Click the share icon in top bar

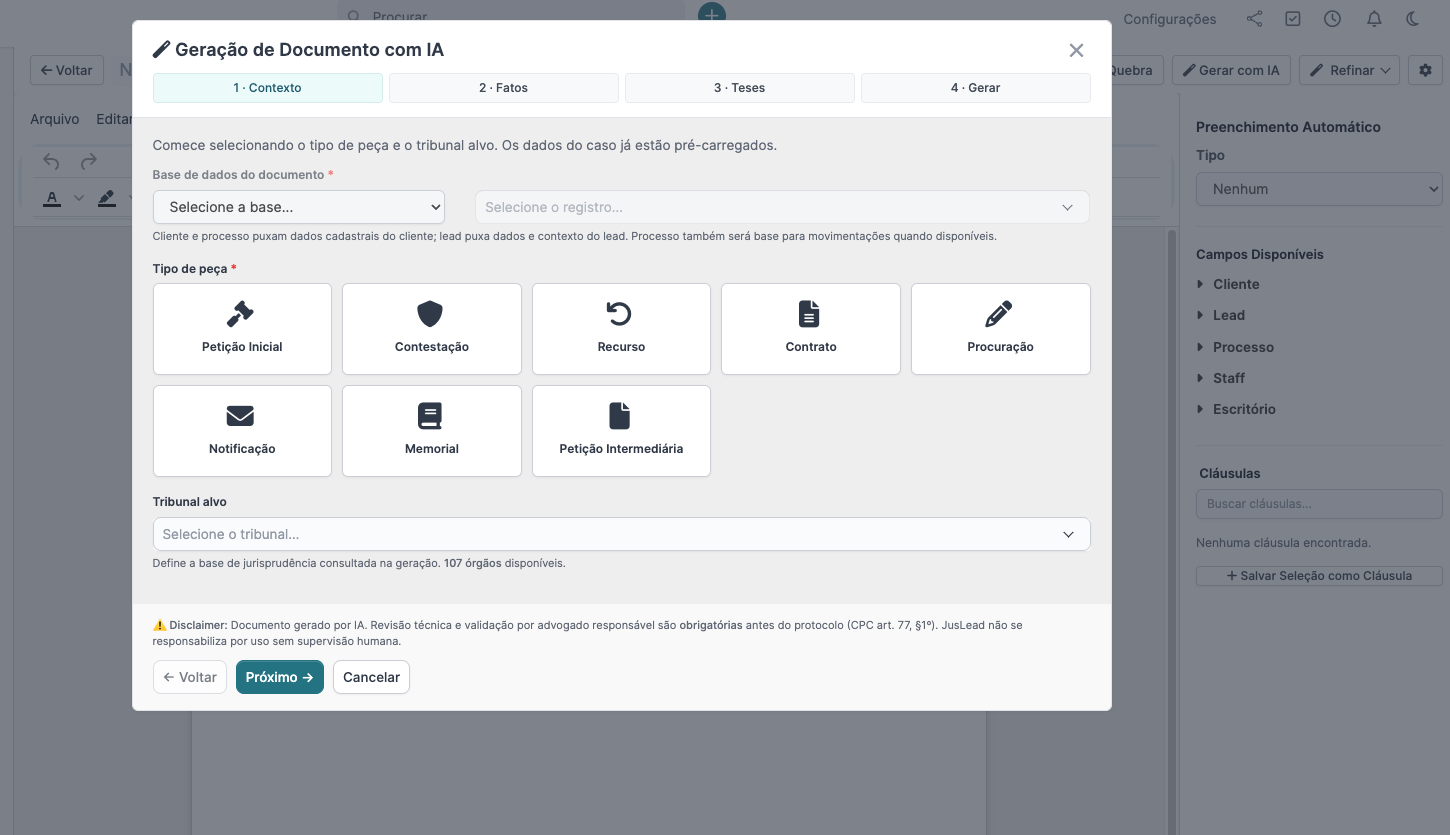(1254, 19)
